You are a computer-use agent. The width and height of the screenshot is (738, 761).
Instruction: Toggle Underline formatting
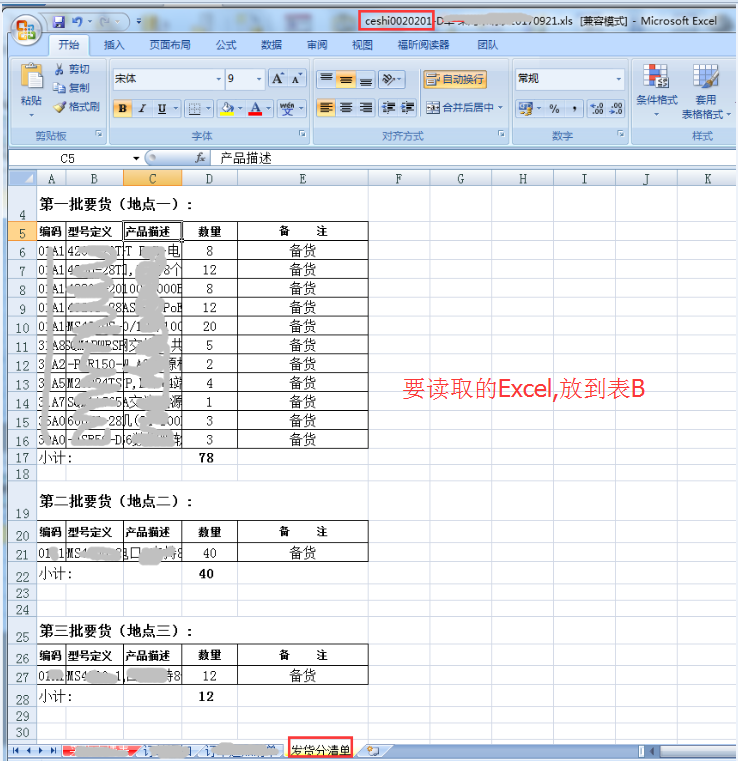pyautogui.click(x=162, y=109)
